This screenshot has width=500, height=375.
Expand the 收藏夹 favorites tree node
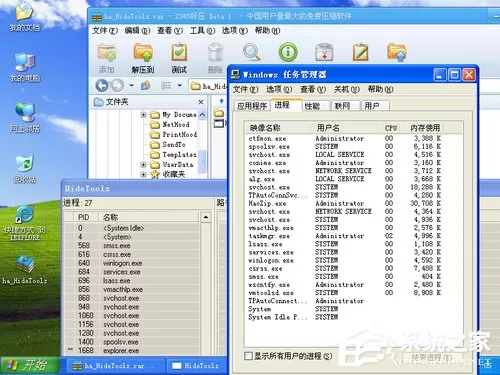pos(143,174)
